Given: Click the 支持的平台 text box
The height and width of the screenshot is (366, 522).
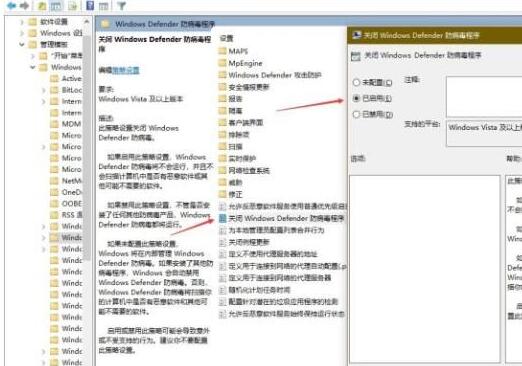Looking at the screenshot, I should [x=484, y=133].
